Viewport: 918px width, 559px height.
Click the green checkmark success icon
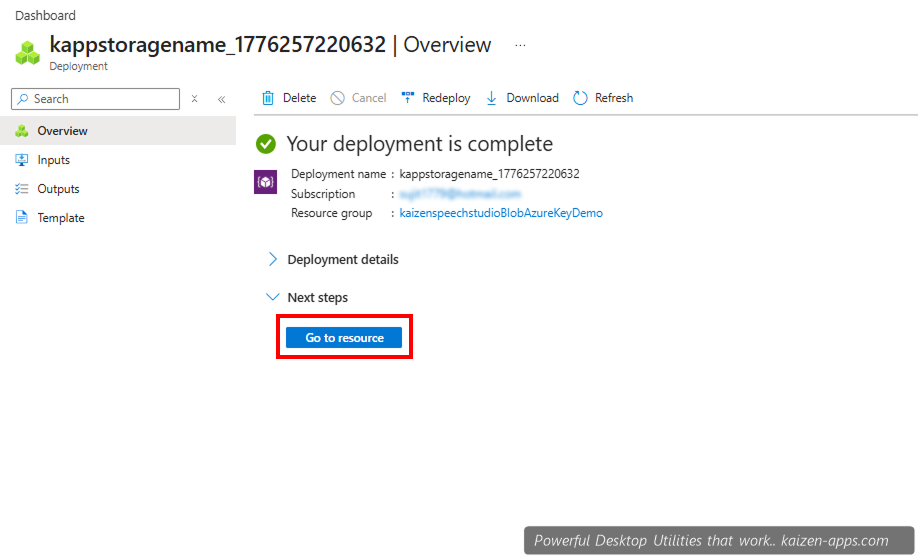coord(266,144)
